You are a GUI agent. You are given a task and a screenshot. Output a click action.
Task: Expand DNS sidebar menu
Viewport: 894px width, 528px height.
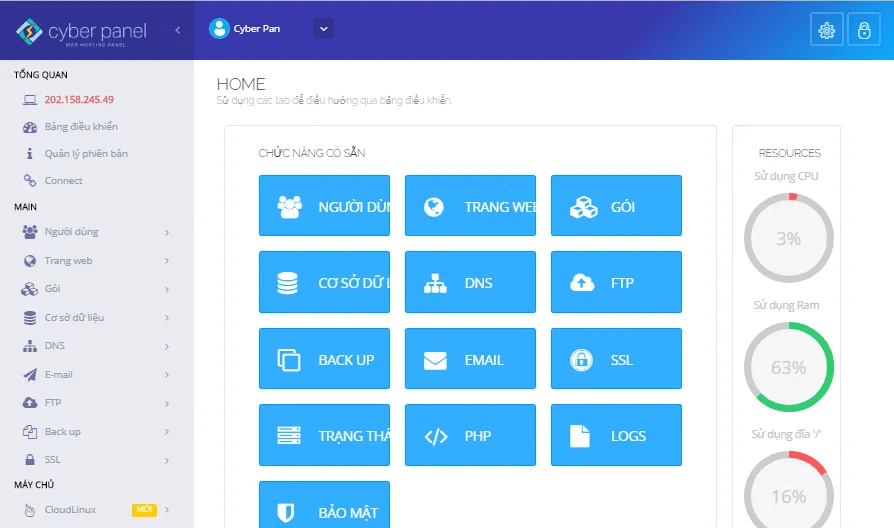[x=96, y=346]
